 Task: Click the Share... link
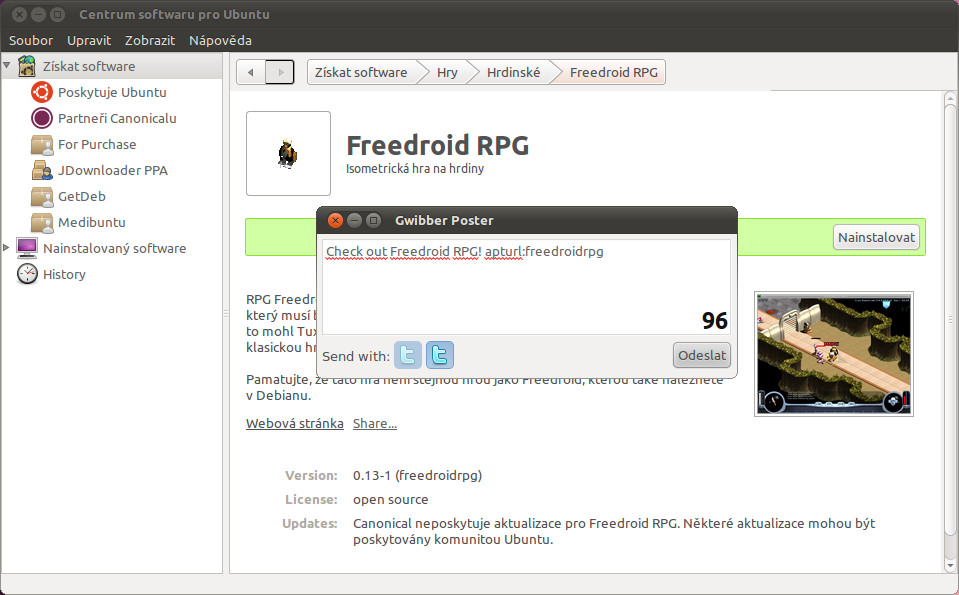pos(375,423)
